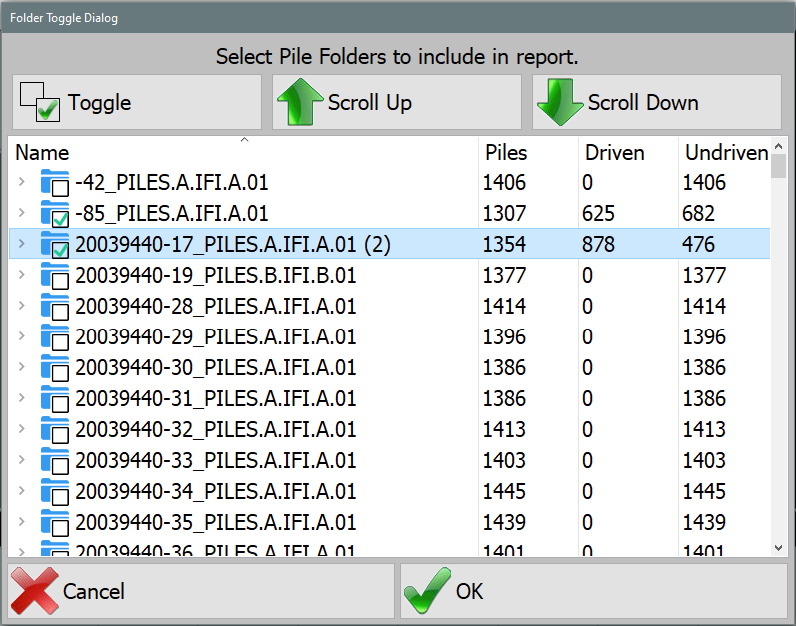Click the 1413 undriven count cell
The width and height of the screenshot is (796, 626).
(704, 430)
